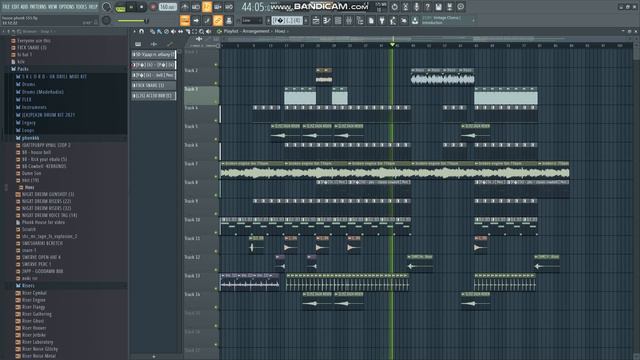Open the pattern selector dropdown

click(287, 20)
